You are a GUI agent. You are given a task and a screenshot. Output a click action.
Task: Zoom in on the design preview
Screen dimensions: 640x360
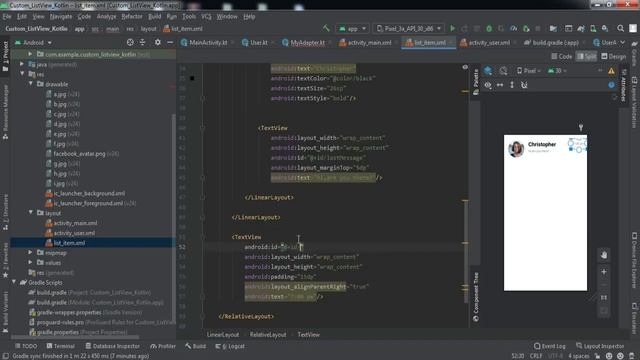point(604,272)
